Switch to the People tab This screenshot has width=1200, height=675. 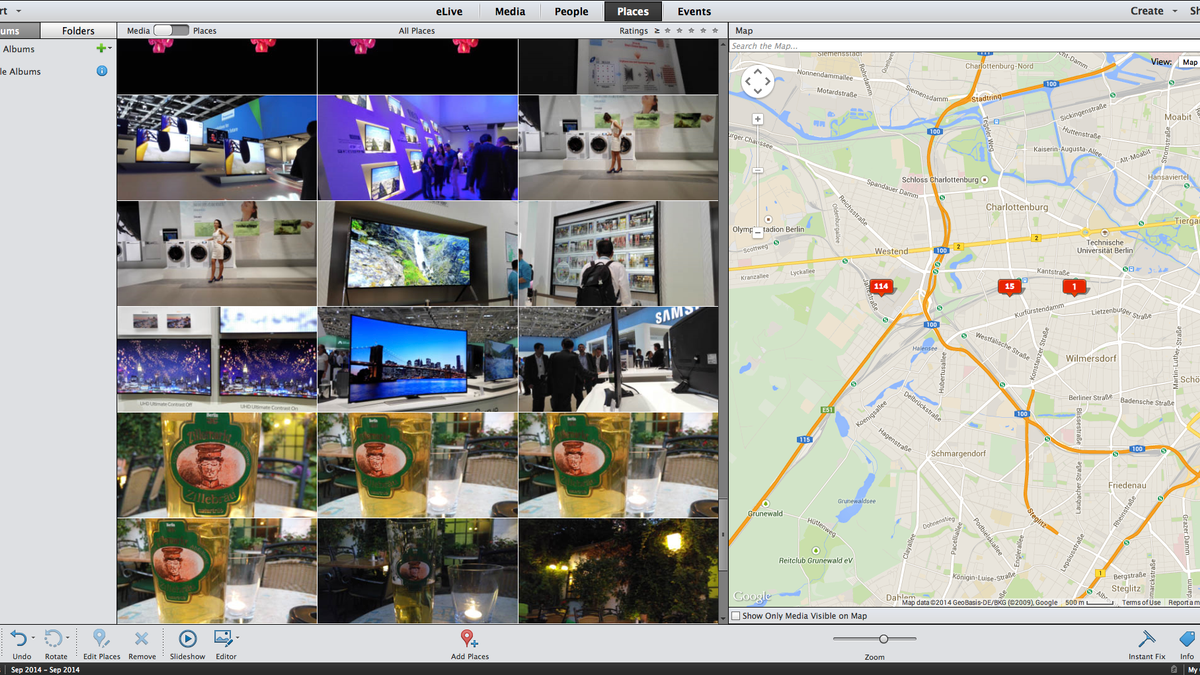[x=572, y=11]
